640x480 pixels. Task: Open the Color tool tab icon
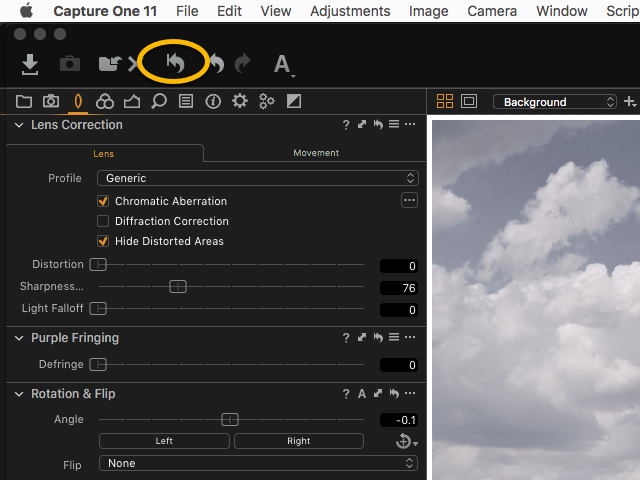[x=104, y=101]
